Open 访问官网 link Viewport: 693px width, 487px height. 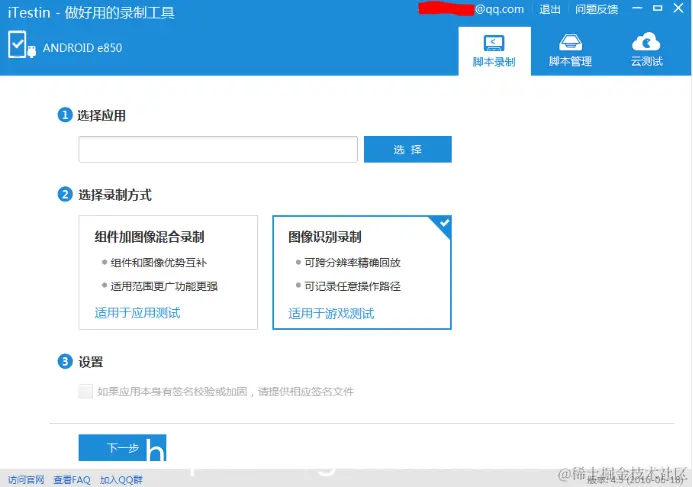(26, 479)
